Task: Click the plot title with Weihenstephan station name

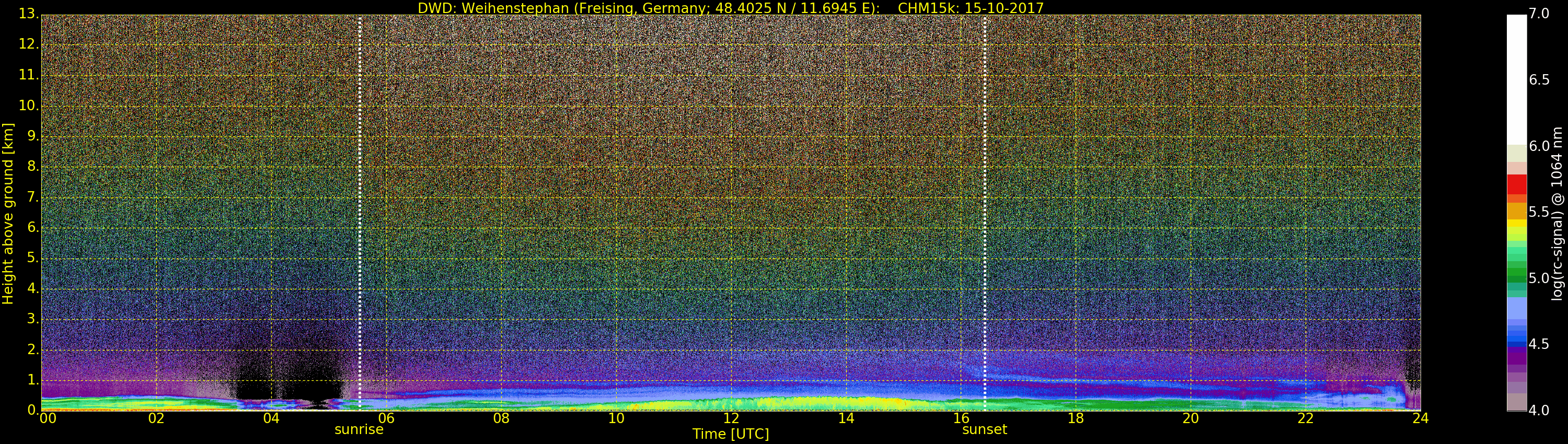Action: coord(731,8)
